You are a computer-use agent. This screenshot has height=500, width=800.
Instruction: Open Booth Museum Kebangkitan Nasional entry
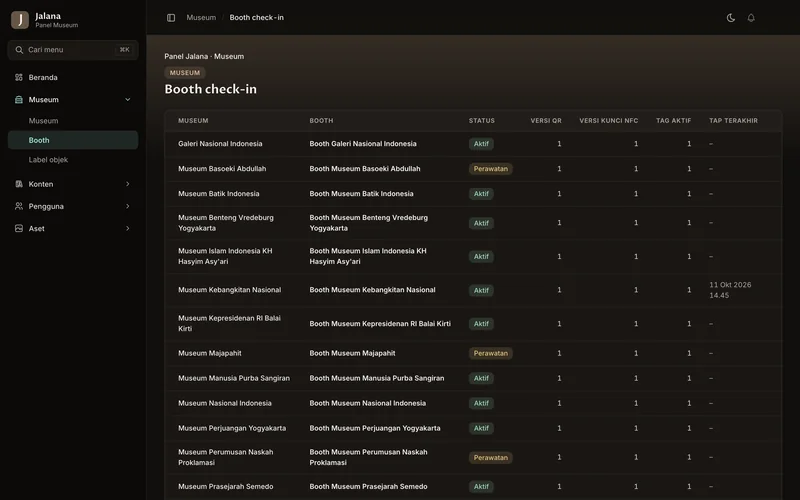[372, 290]
